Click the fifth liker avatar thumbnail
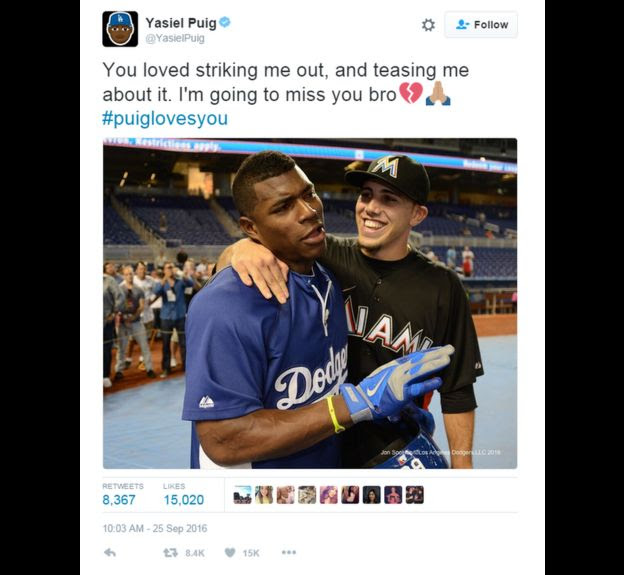This screenshot has width=624, height=575. click(x=328, y=495)
